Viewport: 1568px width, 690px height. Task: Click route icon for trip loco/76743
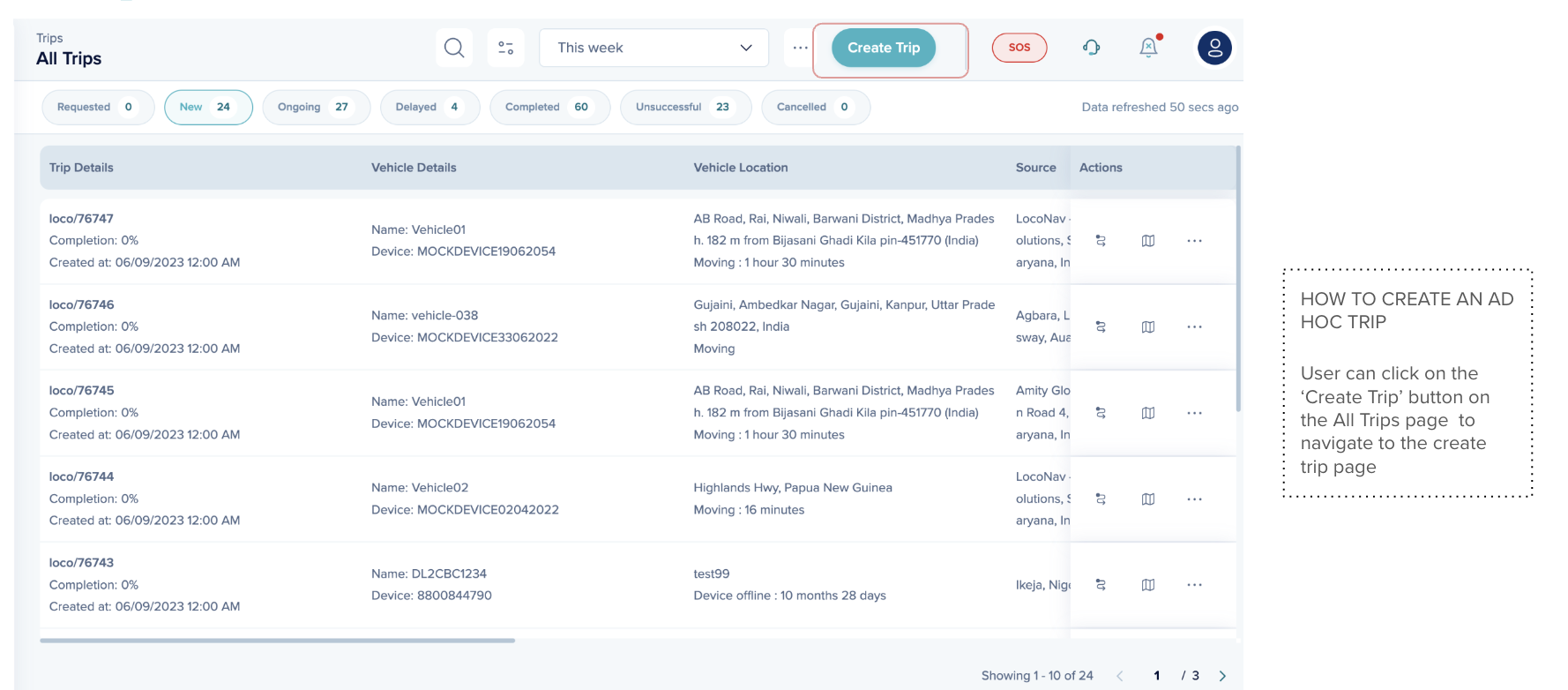click(1101, 585)
